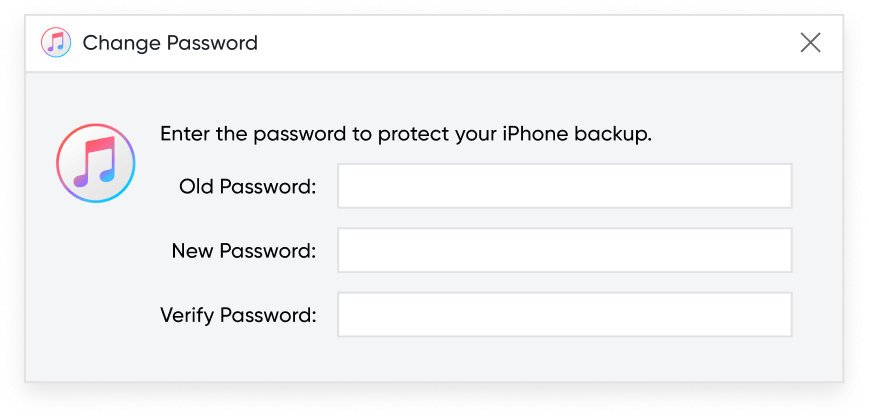Click the word Enter starting the instructions

coord(185,134)
